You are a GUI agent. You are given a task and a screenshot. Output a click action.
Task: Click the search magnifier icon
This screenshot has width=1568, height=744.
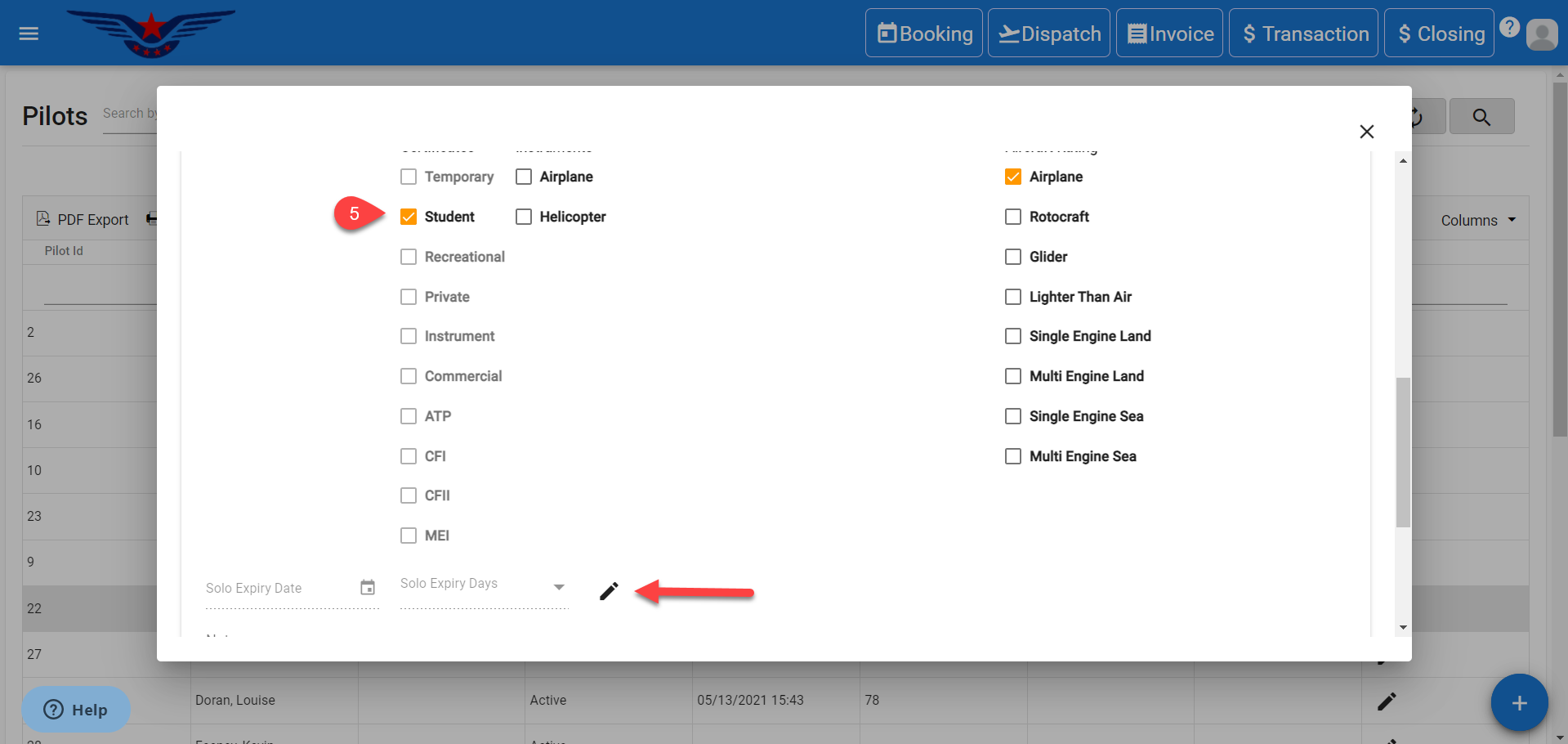(1481, 117)
